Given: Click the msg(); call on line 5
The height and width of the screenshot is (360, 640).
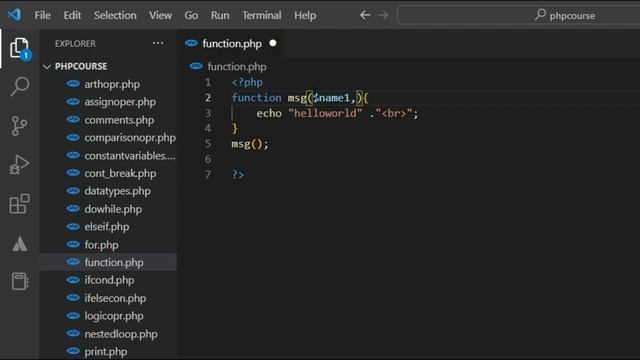Looking at the screenshot, I should coord(250,144).
